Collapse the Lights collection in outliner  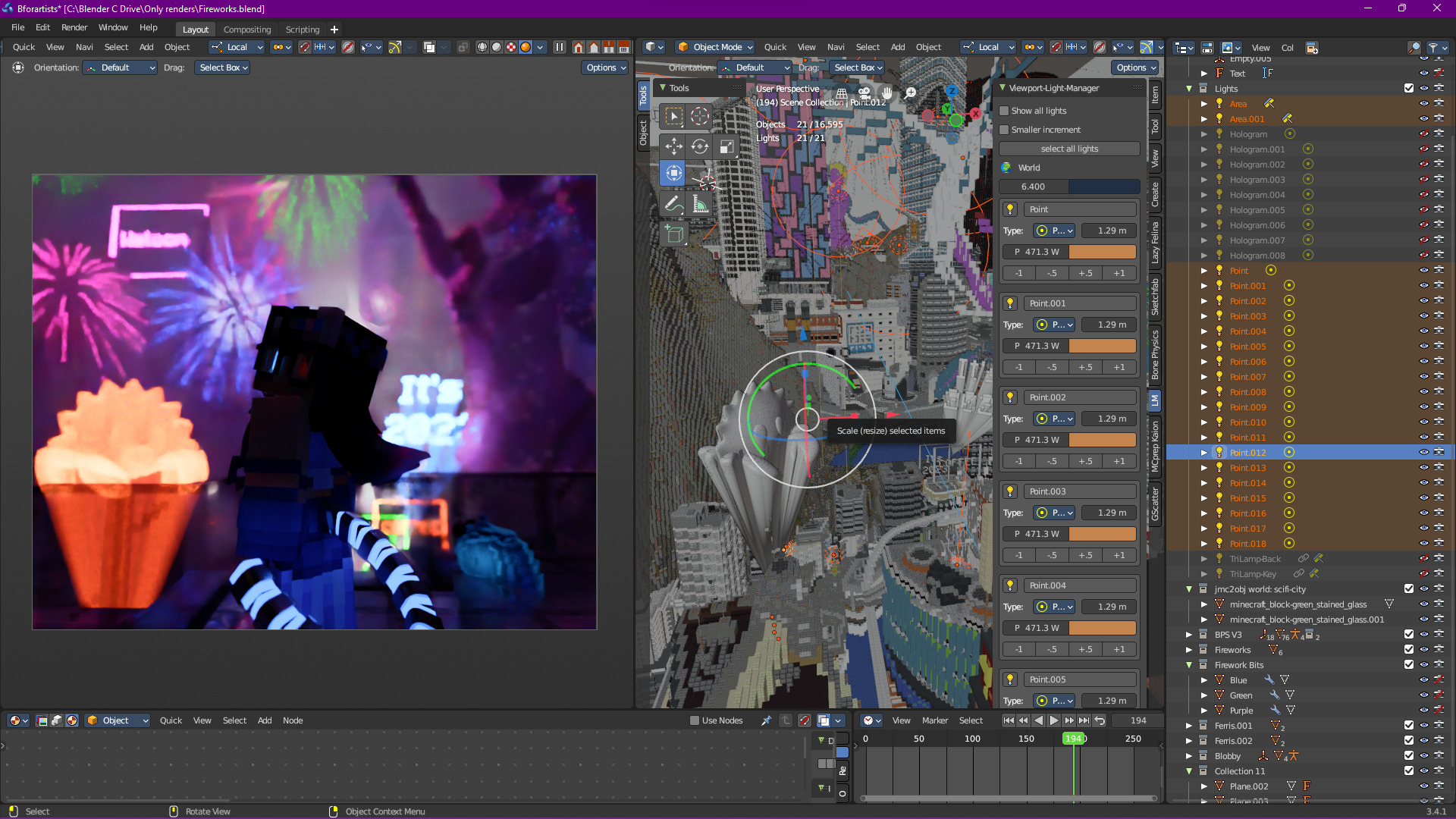pyautogui.click(x=1189, y=89)
